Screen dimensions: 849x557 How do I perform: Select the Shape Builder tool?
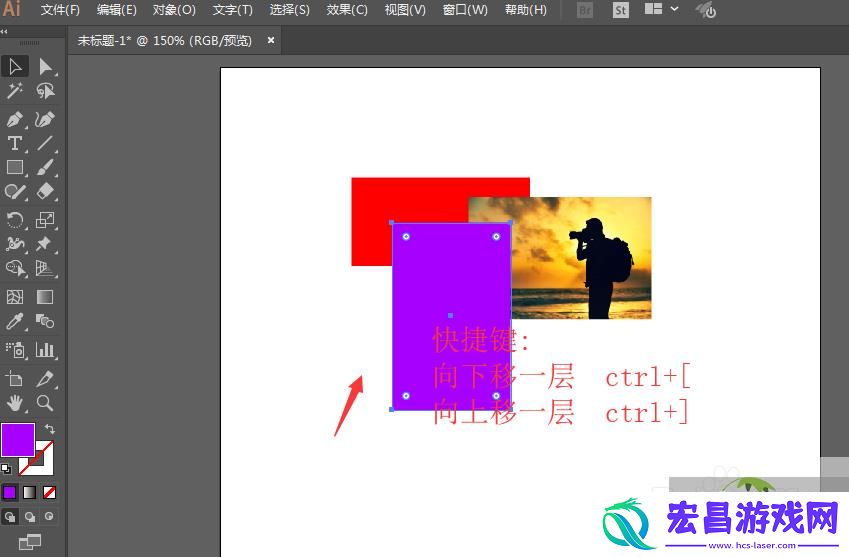[x=15, y=268]
